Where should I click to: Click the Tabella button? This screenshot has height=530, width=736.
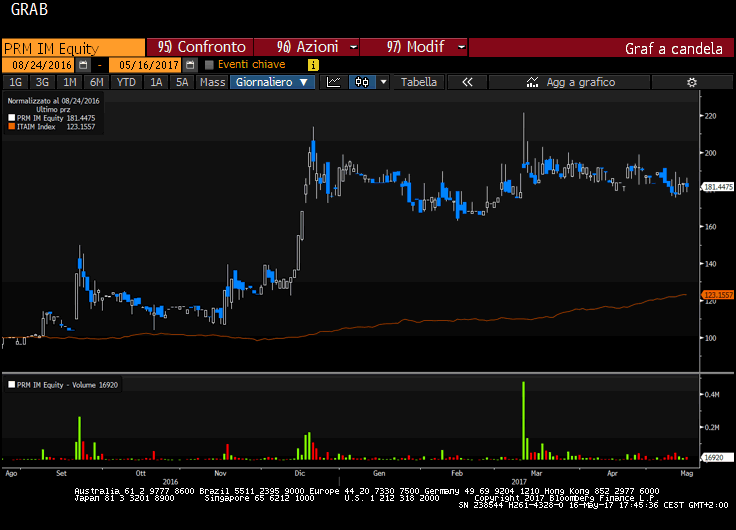tap(419, 82)
